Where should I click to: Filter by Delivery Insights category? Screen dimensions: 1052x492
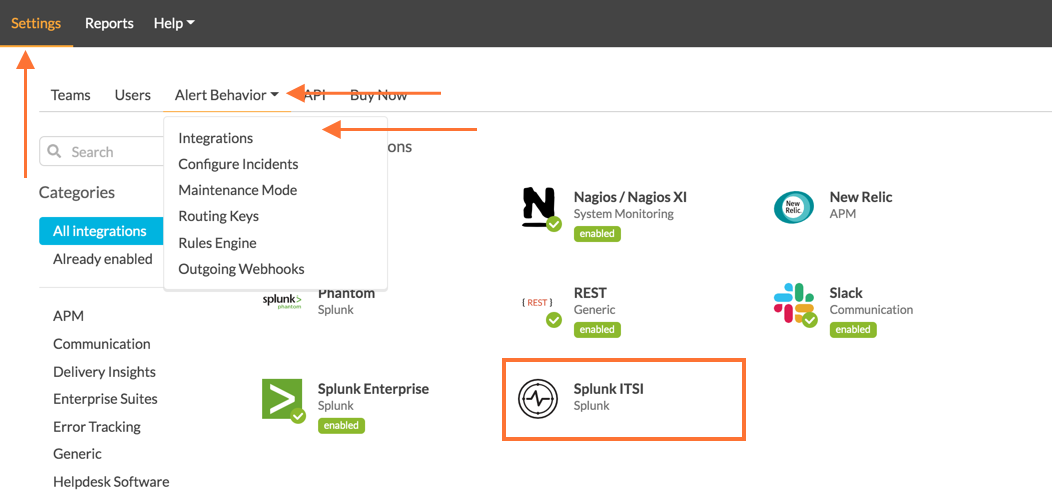coord(104,372)
